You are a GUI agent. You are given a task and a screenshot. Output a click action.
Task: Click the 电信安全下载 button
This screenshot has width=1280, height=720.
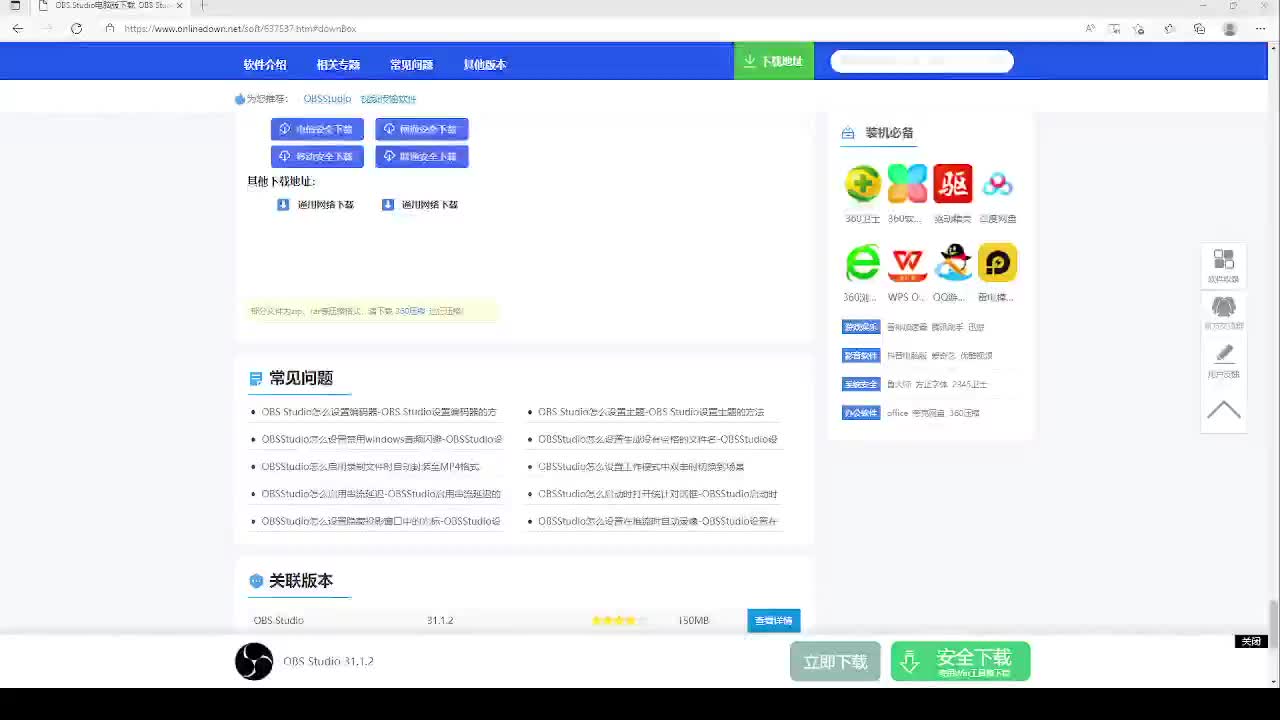tap(317, 129)
